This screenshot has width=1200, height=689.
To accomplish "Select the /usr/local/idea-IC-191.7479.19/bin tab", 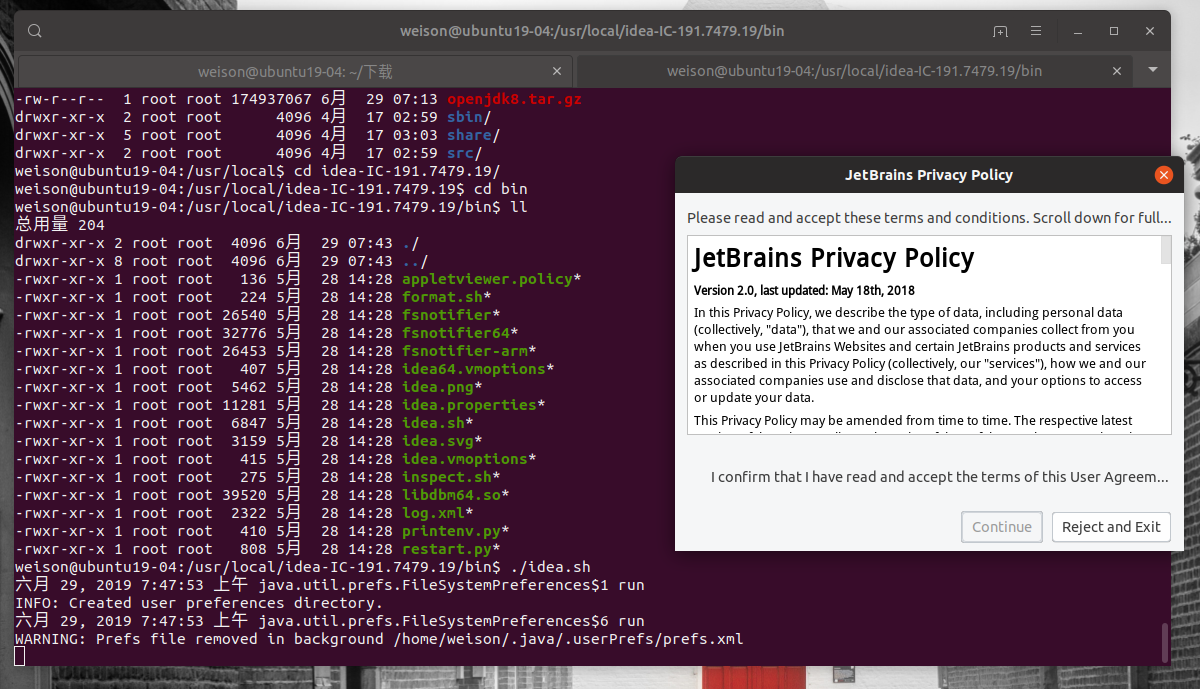I will pos(855,71).
